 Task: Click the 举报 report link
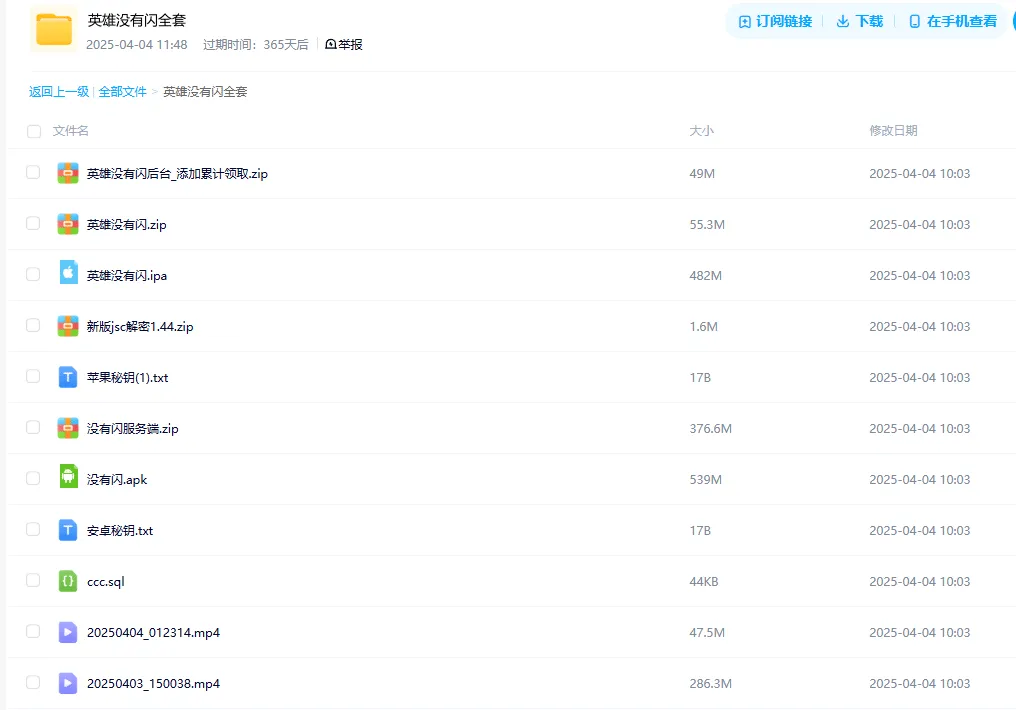pos(343,44)
